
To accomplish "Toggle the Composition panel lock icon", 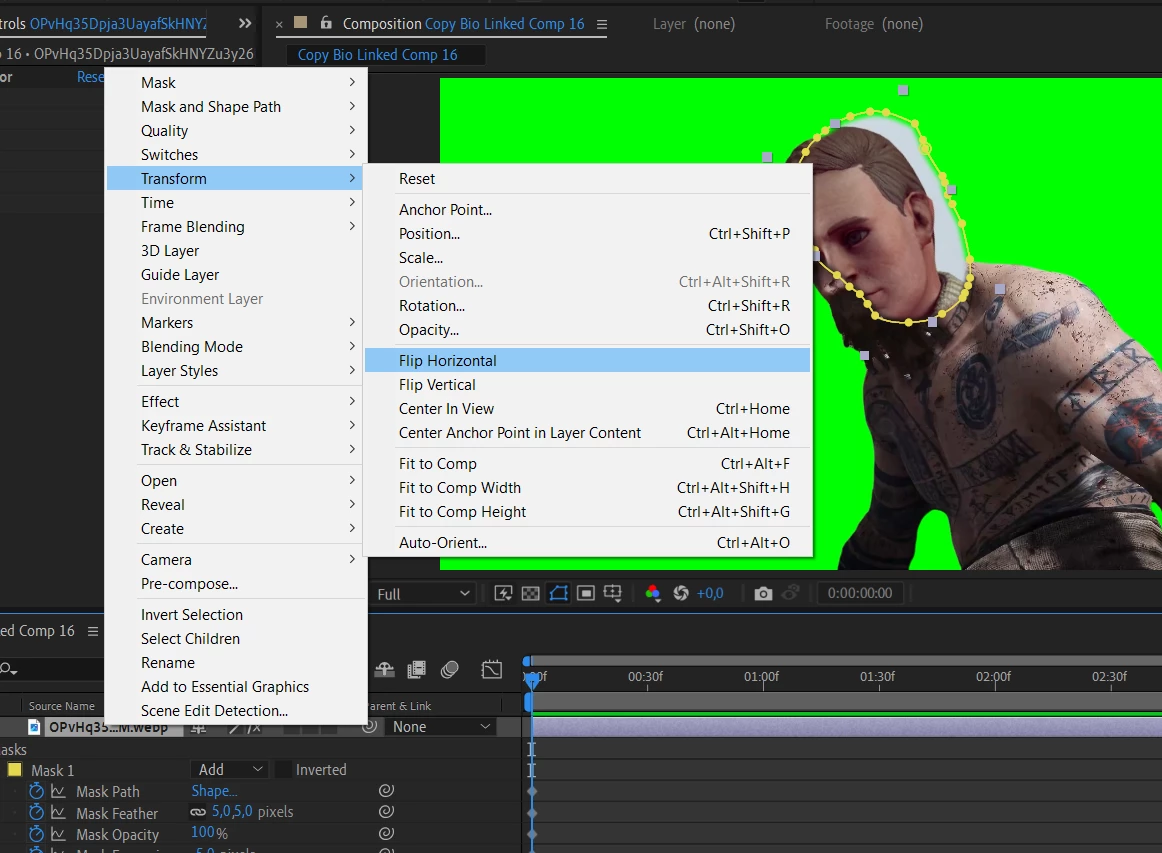I will point(326,23).
